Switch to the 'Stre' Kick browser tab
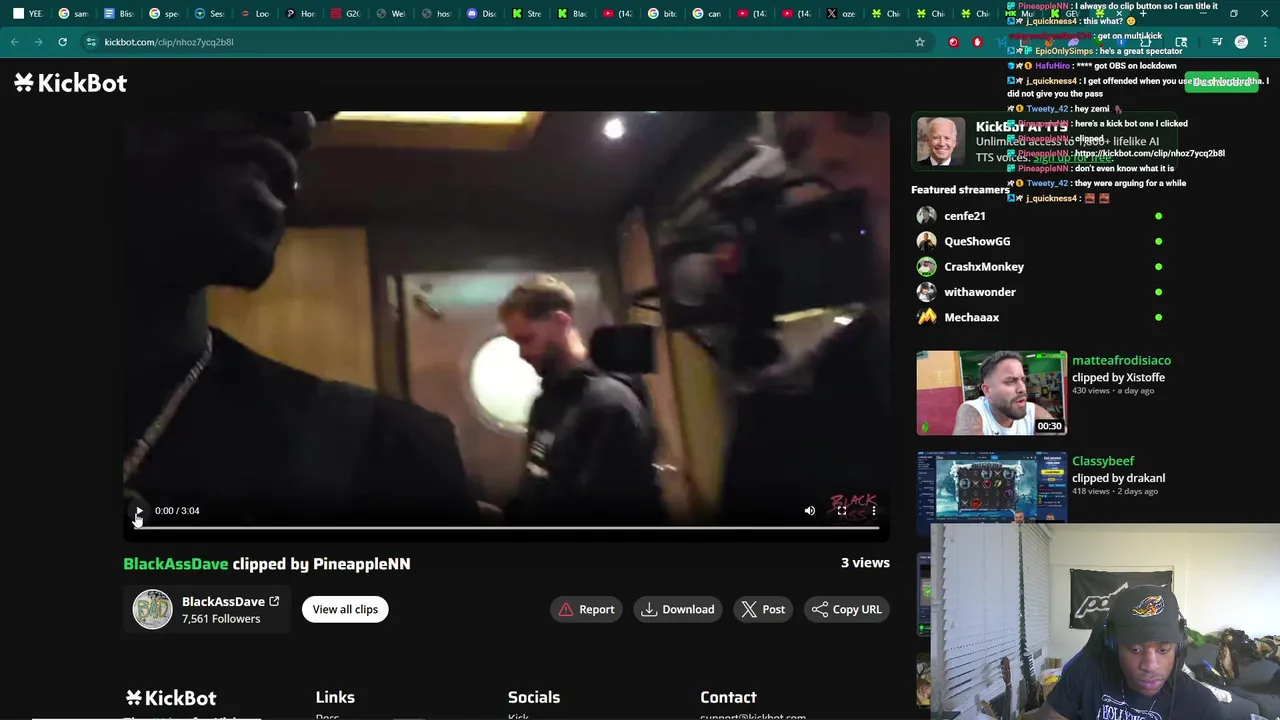 pos(527,14)
